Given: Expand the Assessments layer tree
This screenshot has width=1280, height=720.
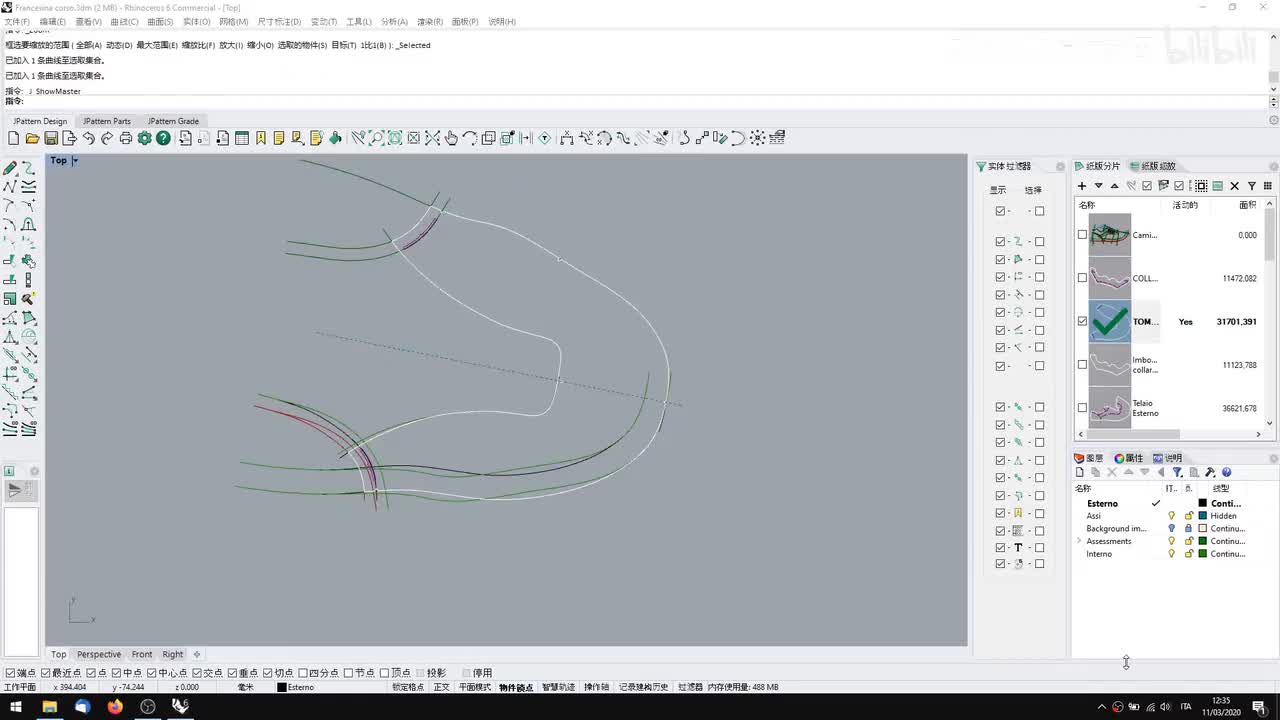Looking at the screenshot, I should tap(1079, 541).
